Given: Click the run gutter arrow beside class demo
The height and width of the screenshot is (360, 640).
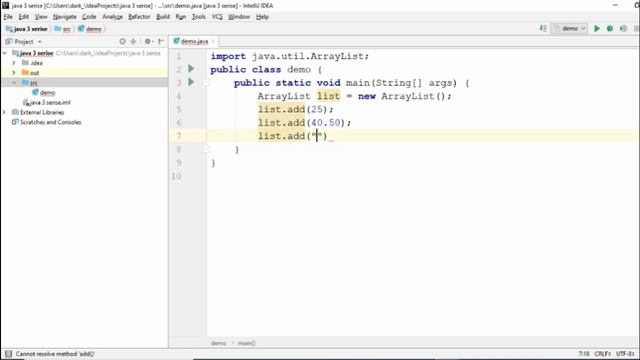Looking at the screenshot, I should point(191,69).
